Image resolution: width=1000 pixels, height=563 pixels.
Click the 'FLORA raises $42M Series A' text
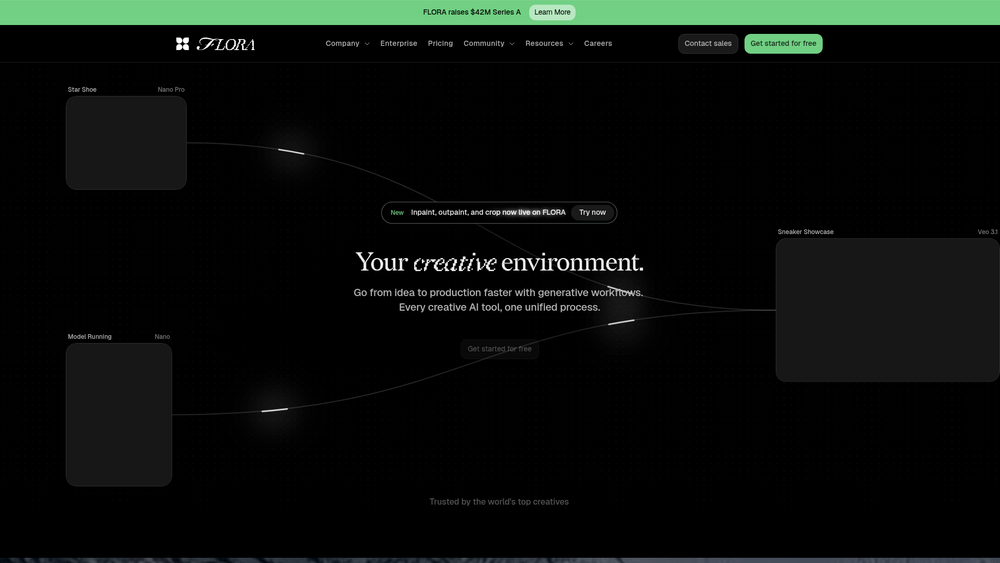471,12
